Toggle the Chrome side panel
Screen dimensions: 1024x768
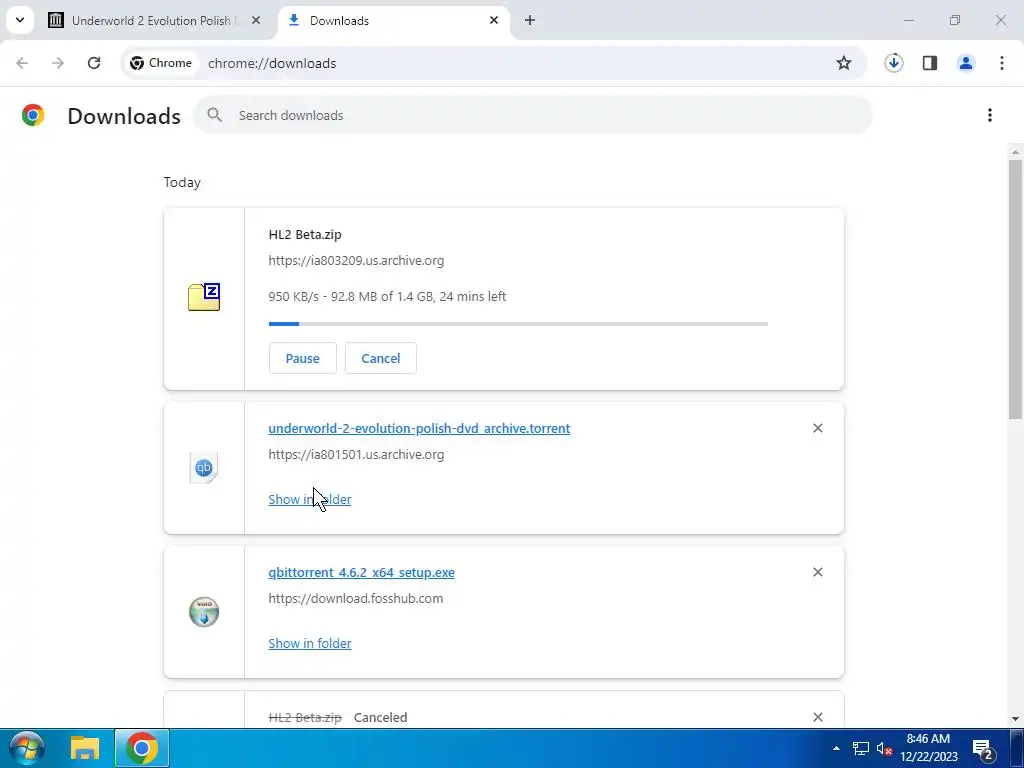tap(930, 63)
